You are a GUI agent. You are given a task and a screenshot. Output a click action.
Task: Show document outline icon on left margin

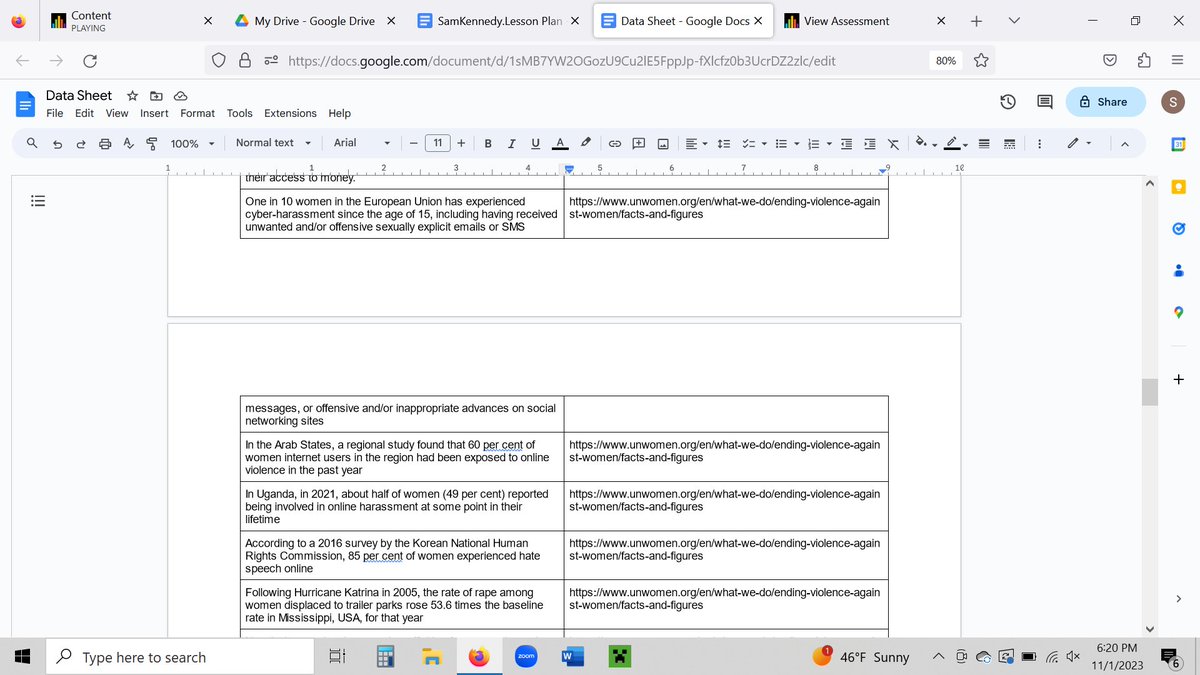coord(38,200)
